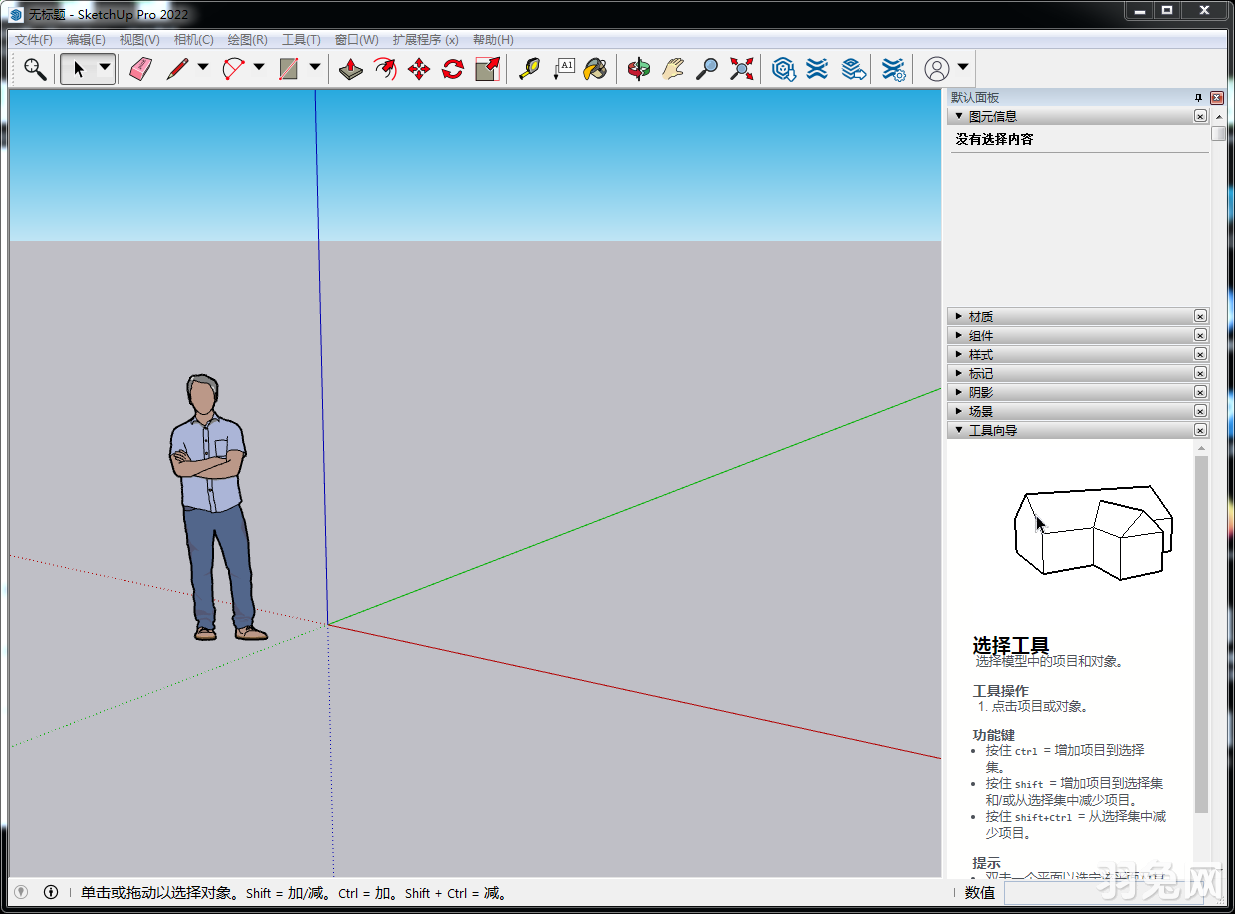Screen dimensions: 1235x914
Task: Close the 场景 panel section
Action: 1199,410
